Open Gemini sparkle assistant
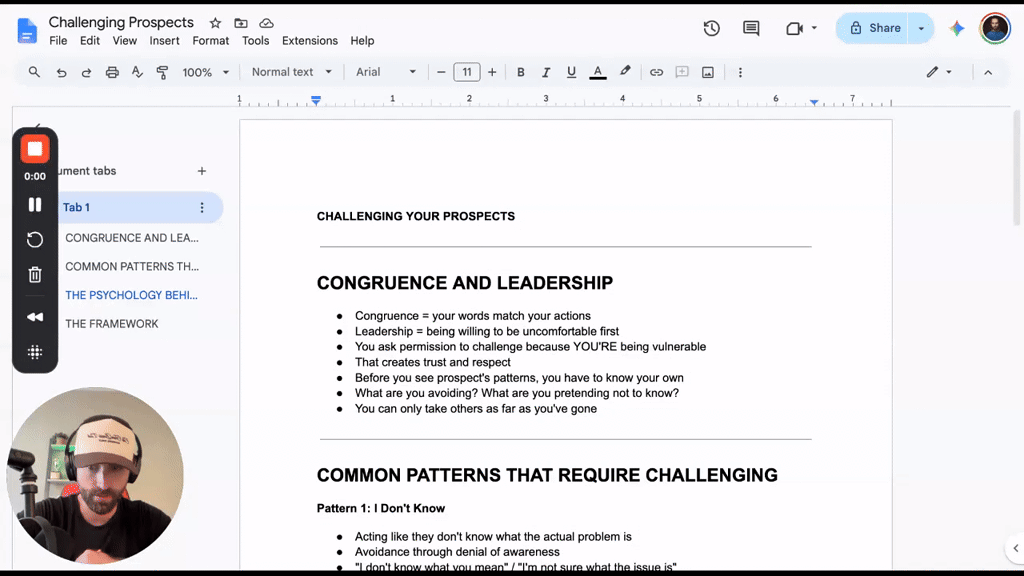 pyautogui.click(x=957, y=28)
